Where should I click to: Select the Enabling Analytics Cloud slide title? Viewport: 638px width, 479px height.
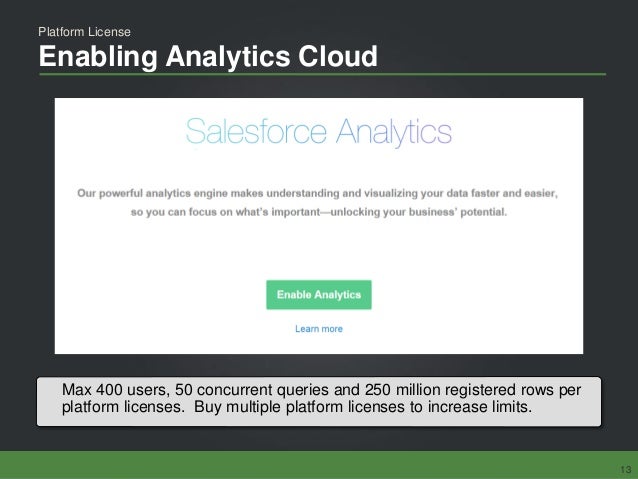(208, 56)
